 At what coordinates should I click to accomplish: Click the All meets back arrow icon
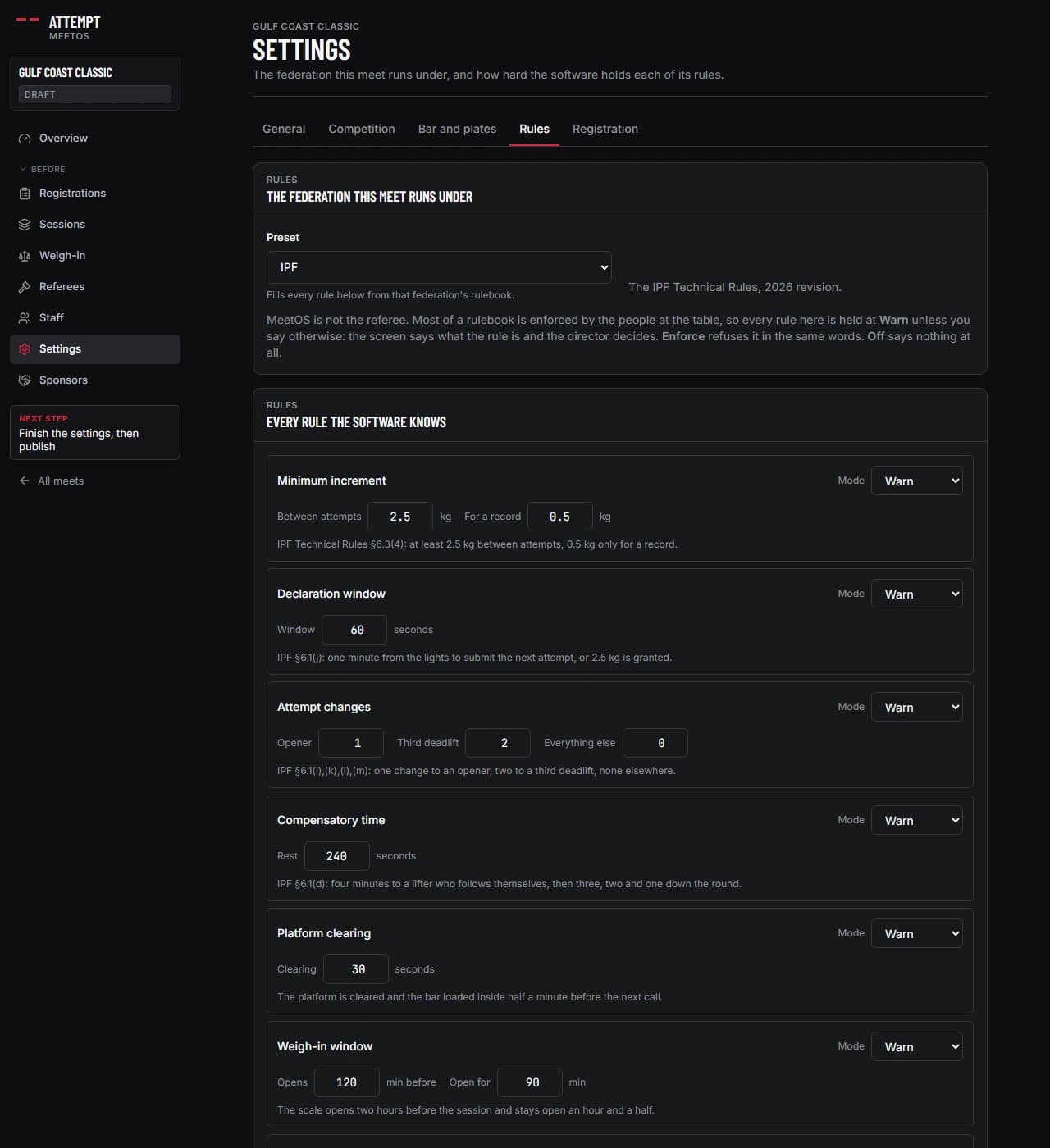25,481
